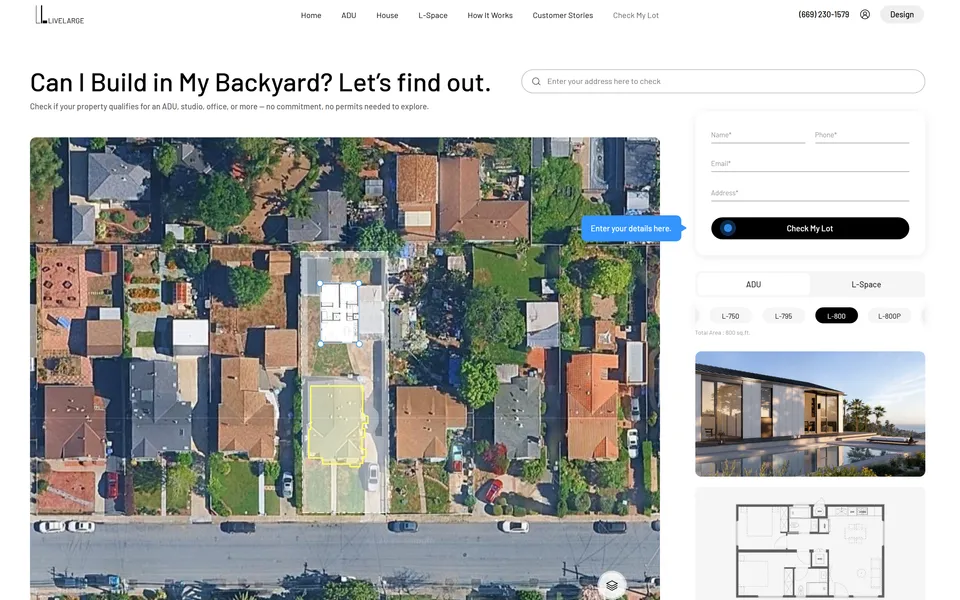960x600 pixels.
Task: Click the Phone field
Action: pos(861,135)
